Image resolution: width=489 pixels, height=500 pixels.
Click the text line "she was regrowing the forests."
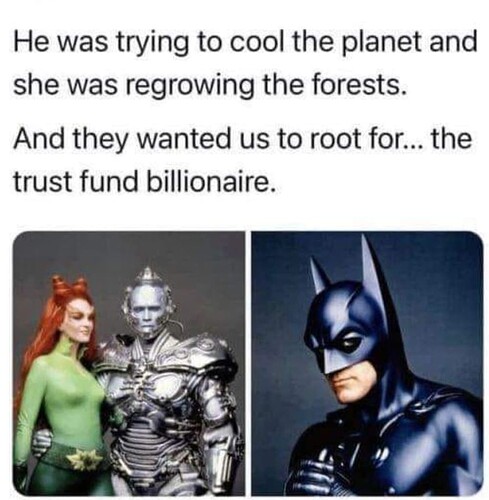click(x=210, y=86)
